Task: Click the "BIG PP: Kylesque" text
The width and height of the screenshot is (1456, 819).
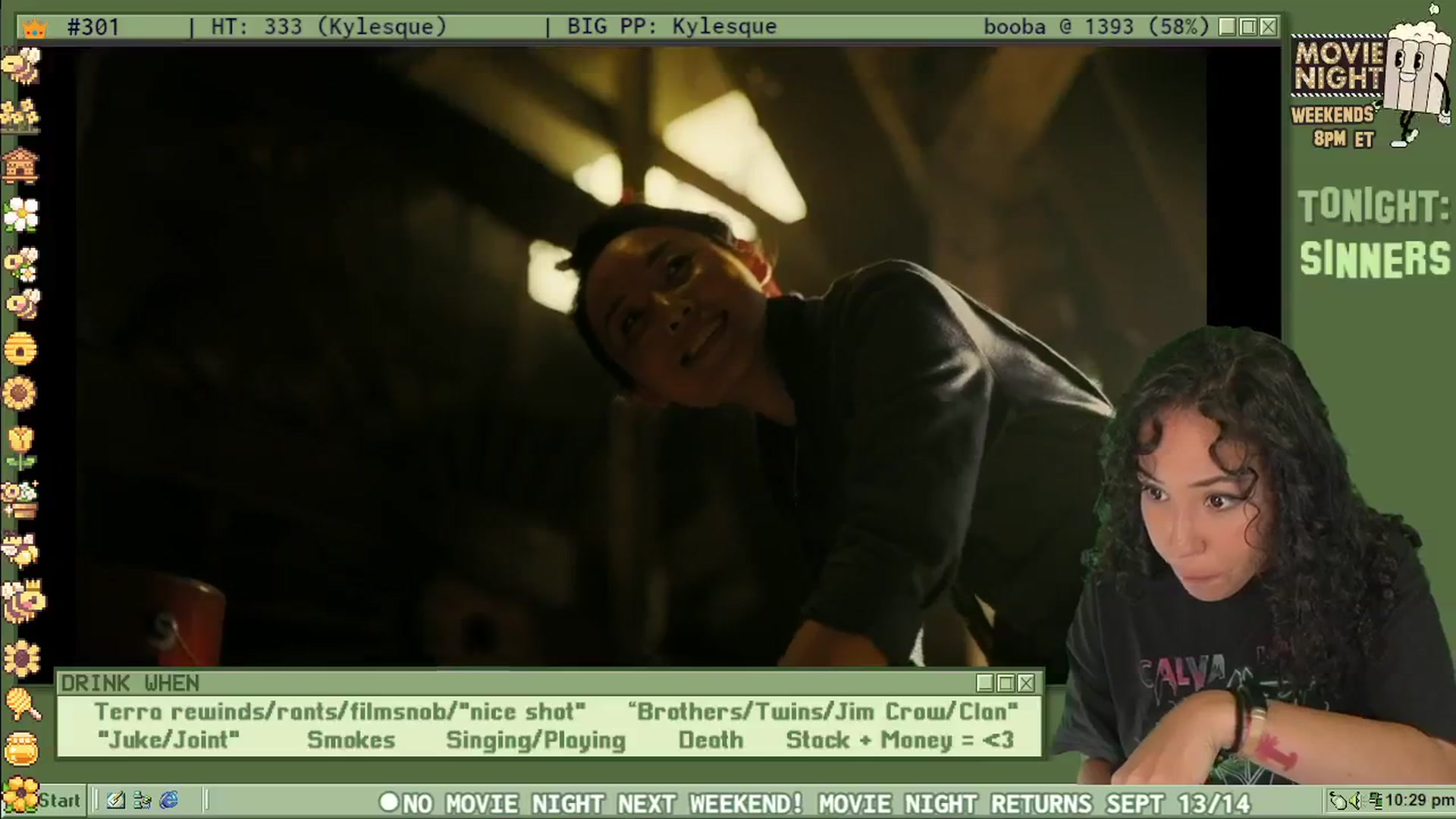Action: [672, 27]
